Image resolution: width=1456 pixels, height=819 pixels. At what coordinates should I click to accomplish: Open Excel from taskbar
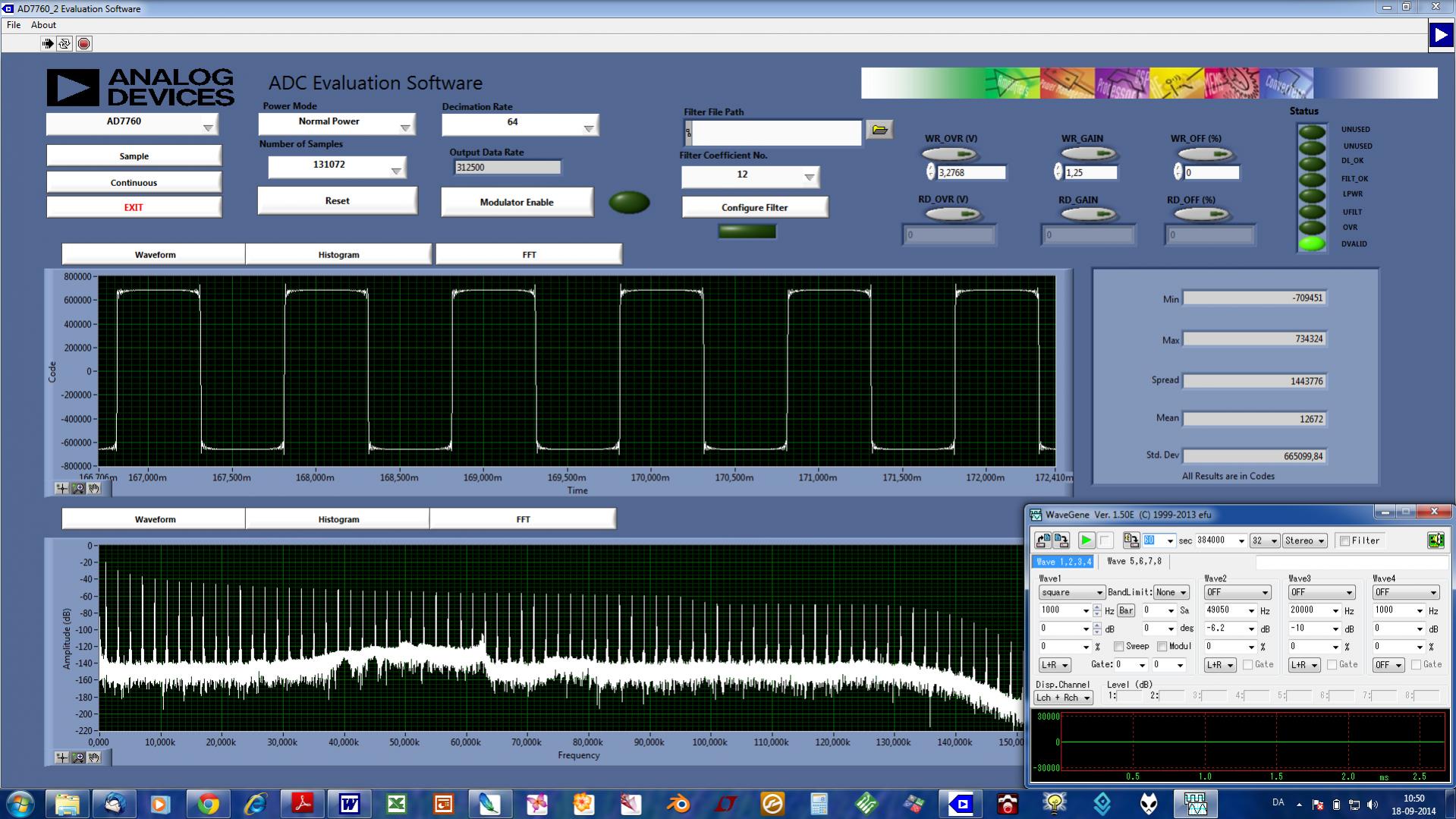click(396, 803)
